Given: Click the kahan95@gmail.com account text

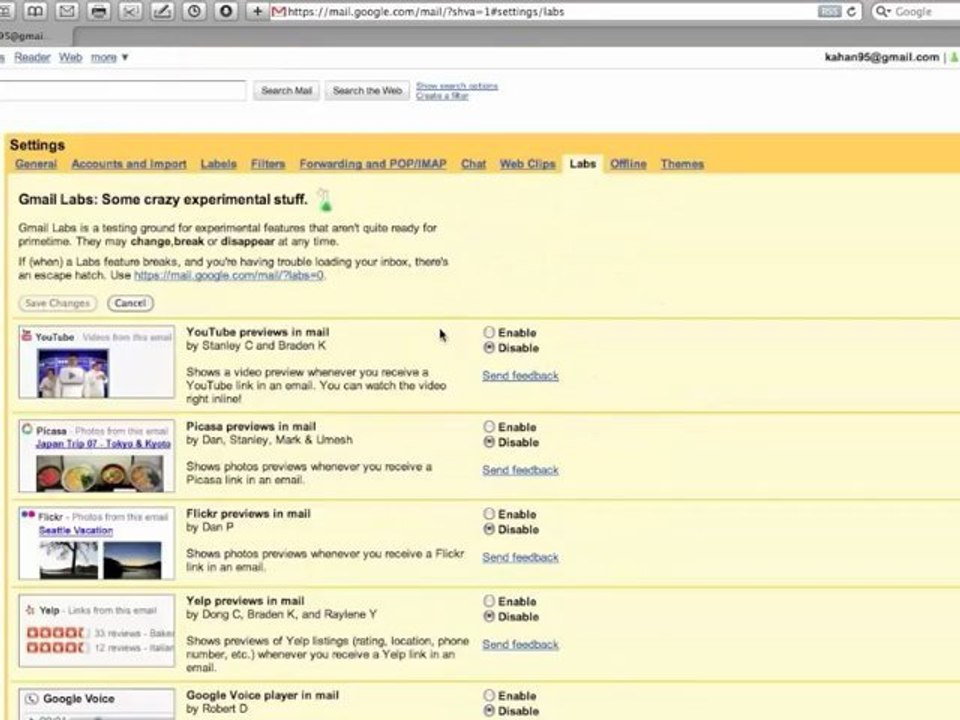Looking at the screenshot, I should [x=882, y=57].
